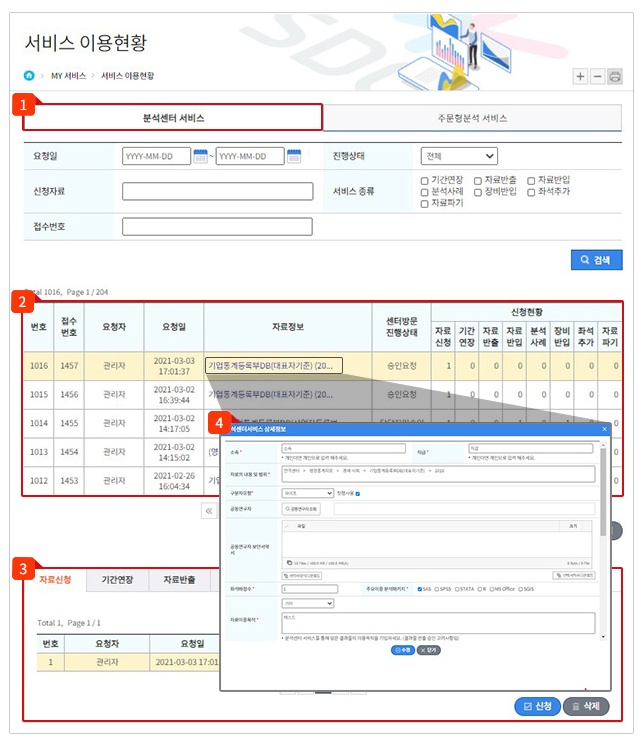Click the 검색 search button
This screenshot has width=643, height=746.
[596, 260]
